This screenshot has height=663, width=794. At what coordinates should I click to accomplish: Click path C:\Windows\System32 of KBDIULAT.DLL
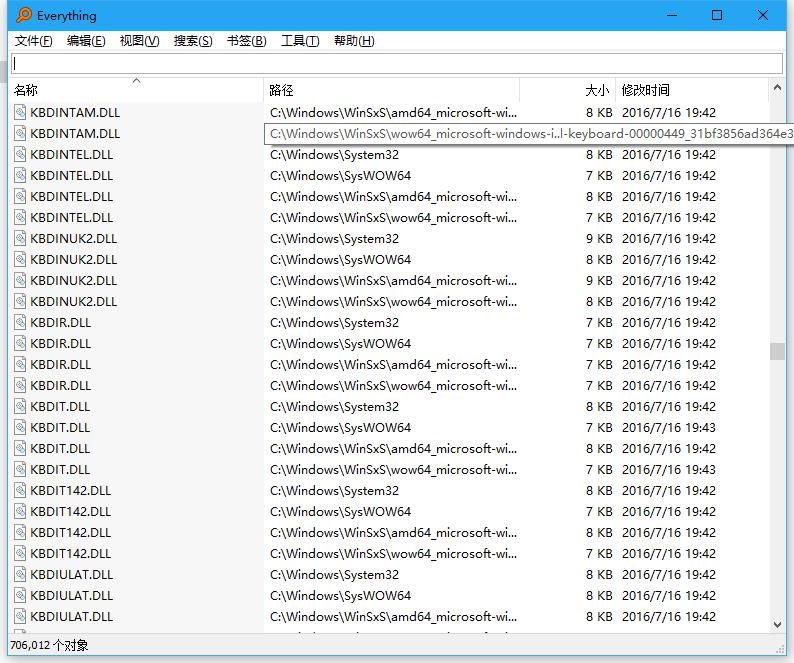click(334, 575)
